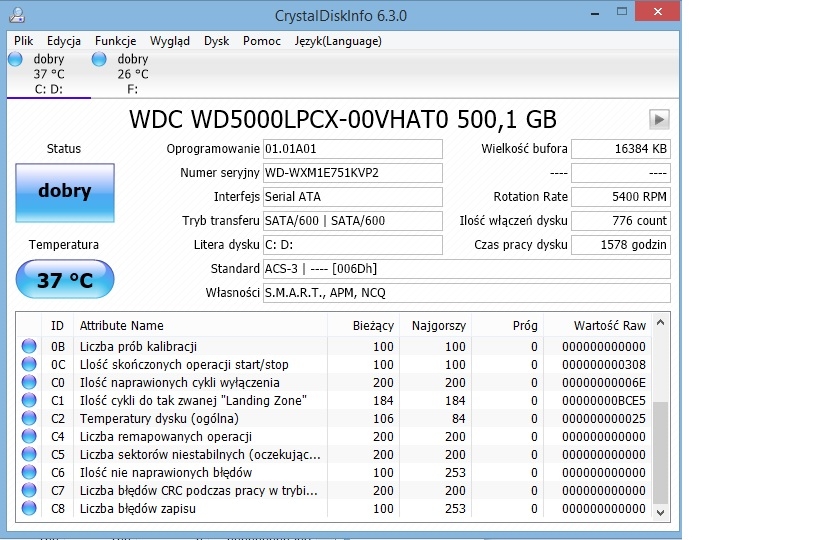Click status orb for attribute C7
Viewport: 819px width, 540px height.
point(29,490)
